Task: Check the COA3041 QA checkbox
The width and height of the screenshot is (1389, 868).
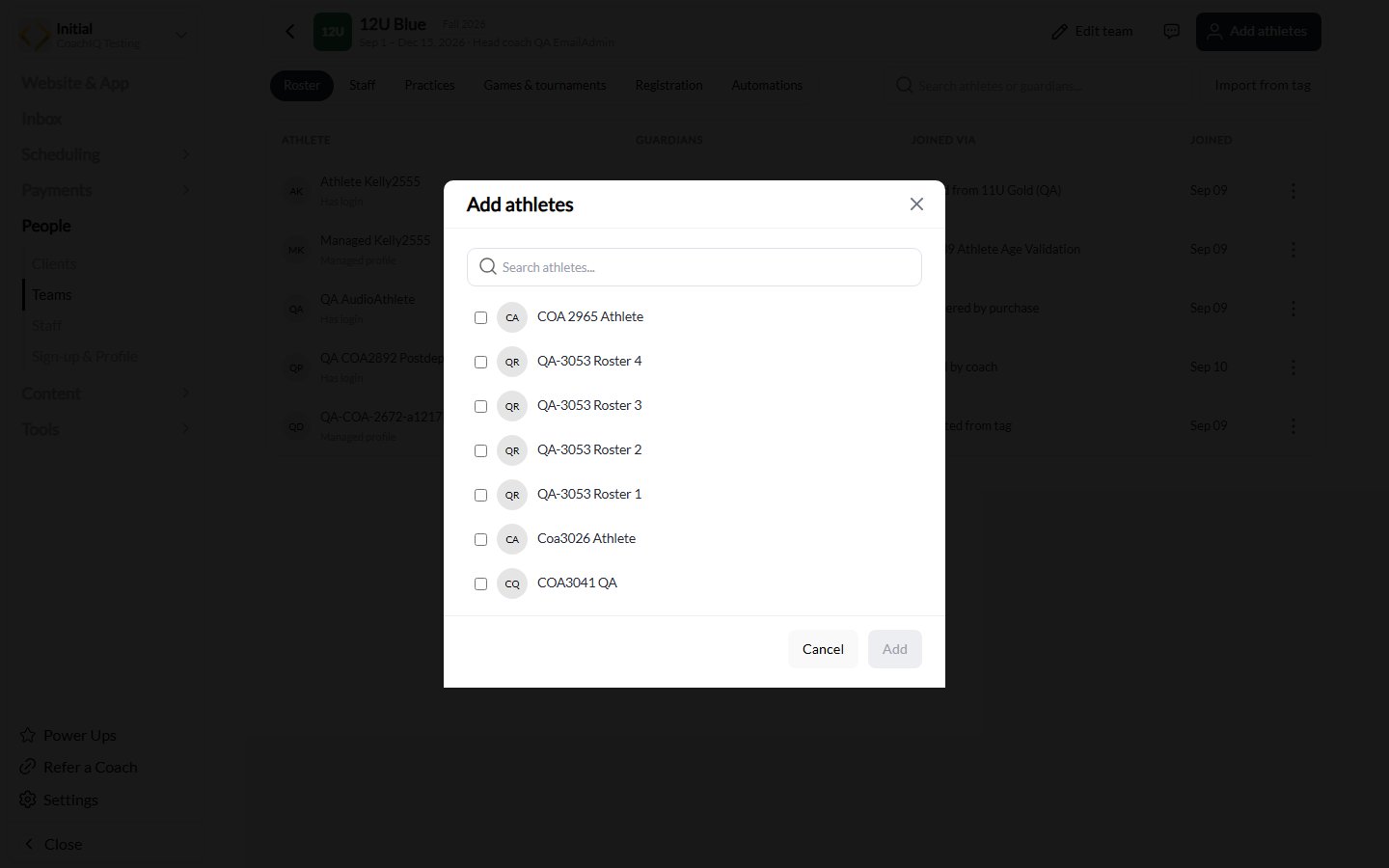Action: click(480, 583)
